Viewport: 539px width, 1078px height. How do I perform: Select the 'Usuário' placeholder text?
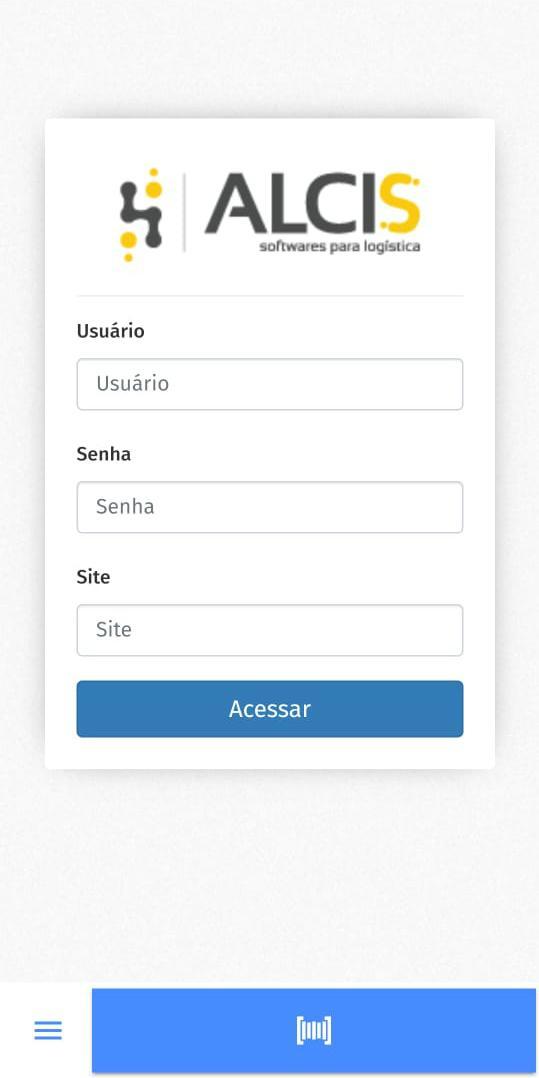point(133,384)
